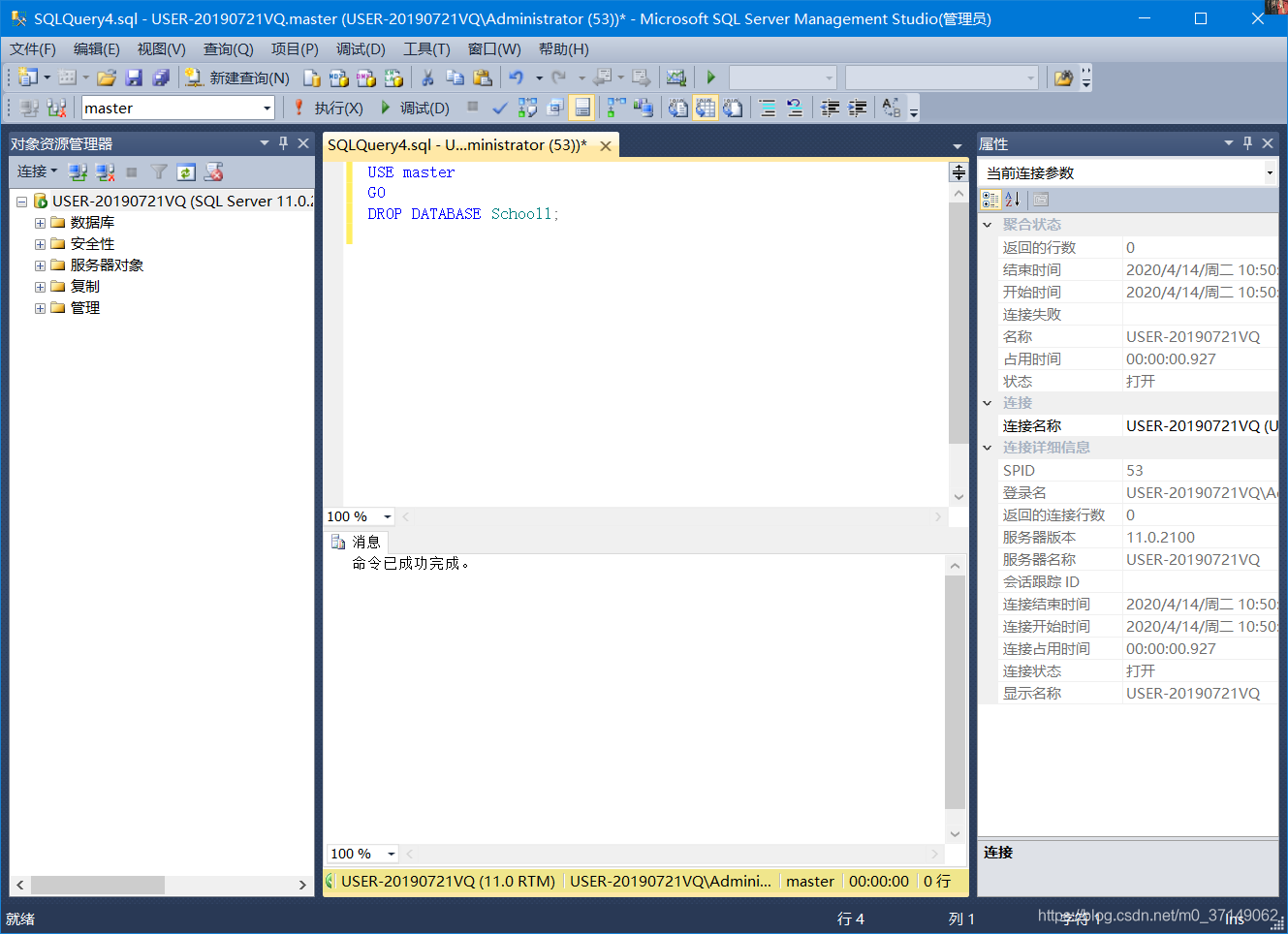Collapse the USER-20190721VQ server node

tap(21, 202)
